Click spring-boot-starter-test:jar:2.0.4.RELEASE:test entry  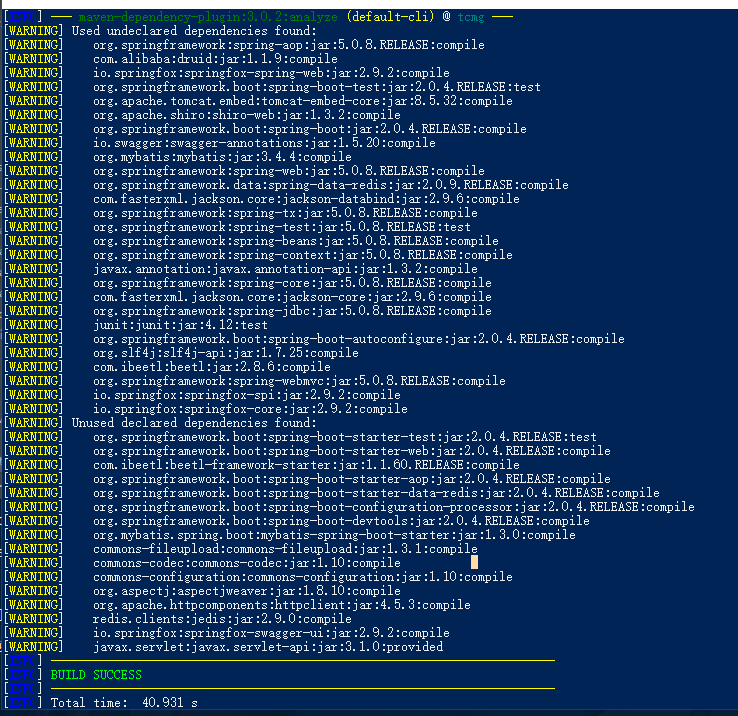345,437
